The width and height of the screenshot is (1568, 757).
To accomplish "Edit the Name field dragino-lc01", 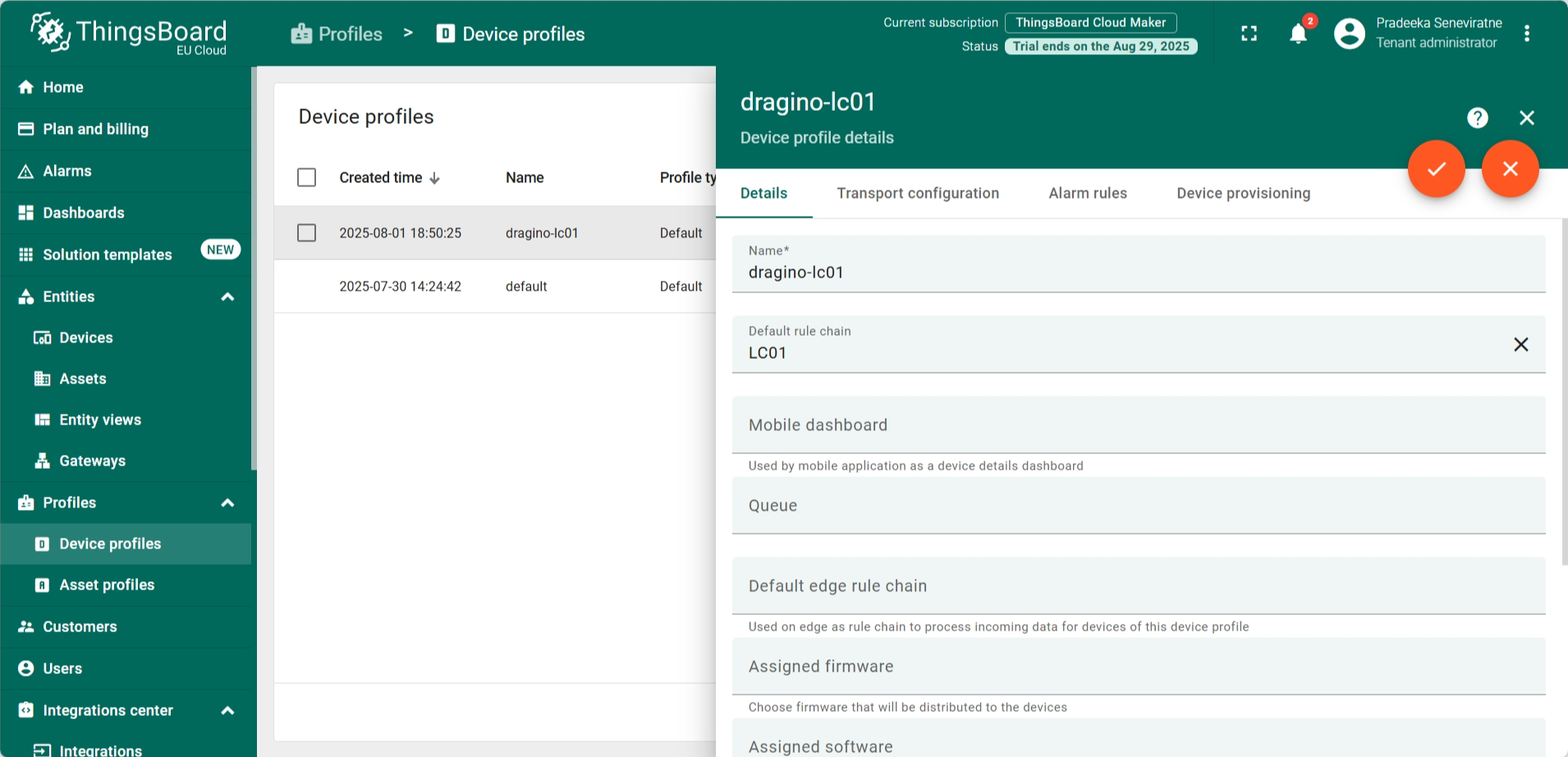I will [1139, 264].
